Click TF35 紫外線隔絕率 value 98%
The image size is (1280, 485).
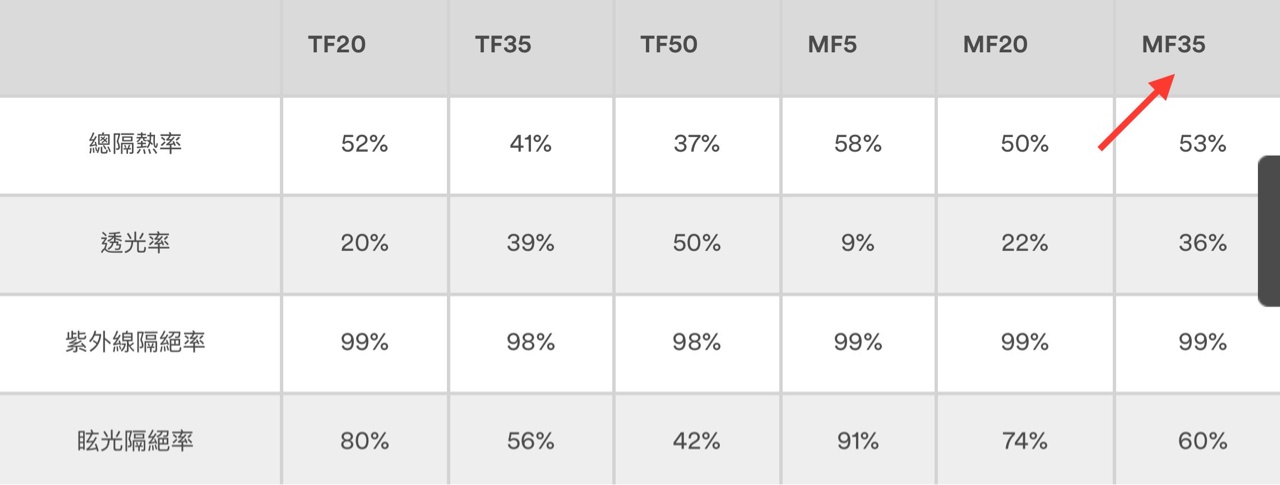(530, 342)
